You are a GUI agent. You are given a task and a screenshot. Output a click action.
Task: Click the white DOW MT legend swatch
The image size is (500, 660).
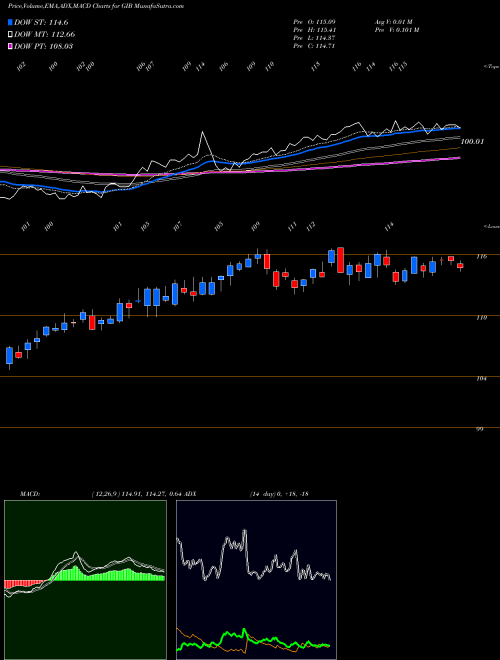point(10,34)
